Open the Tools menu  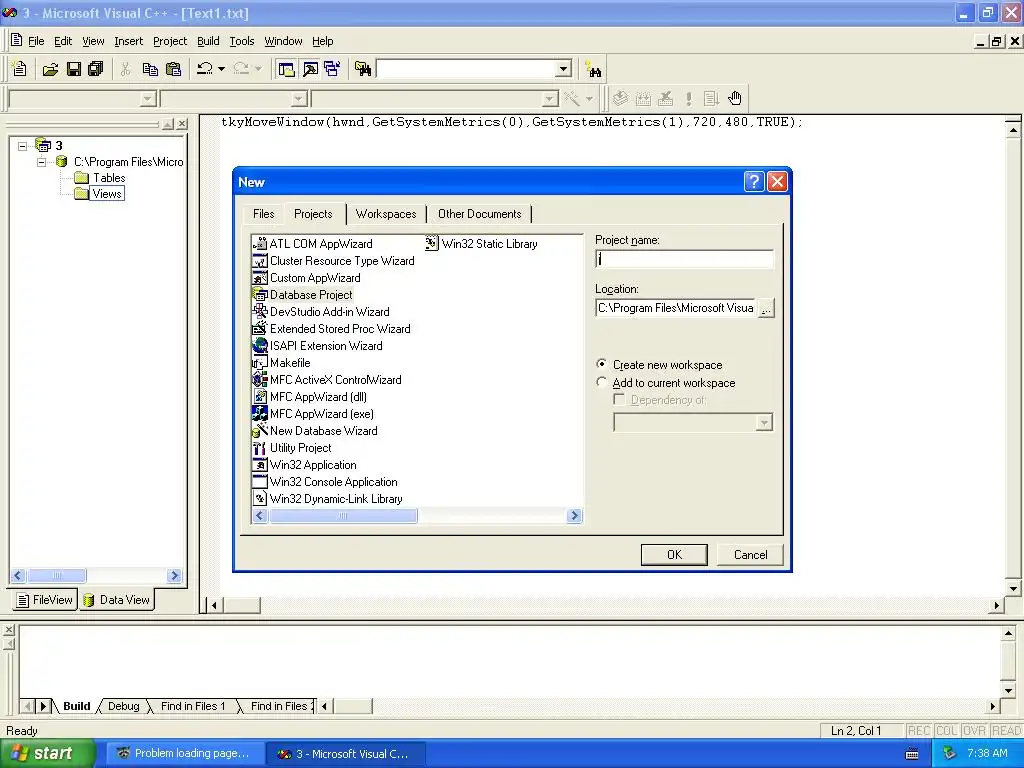242,41
